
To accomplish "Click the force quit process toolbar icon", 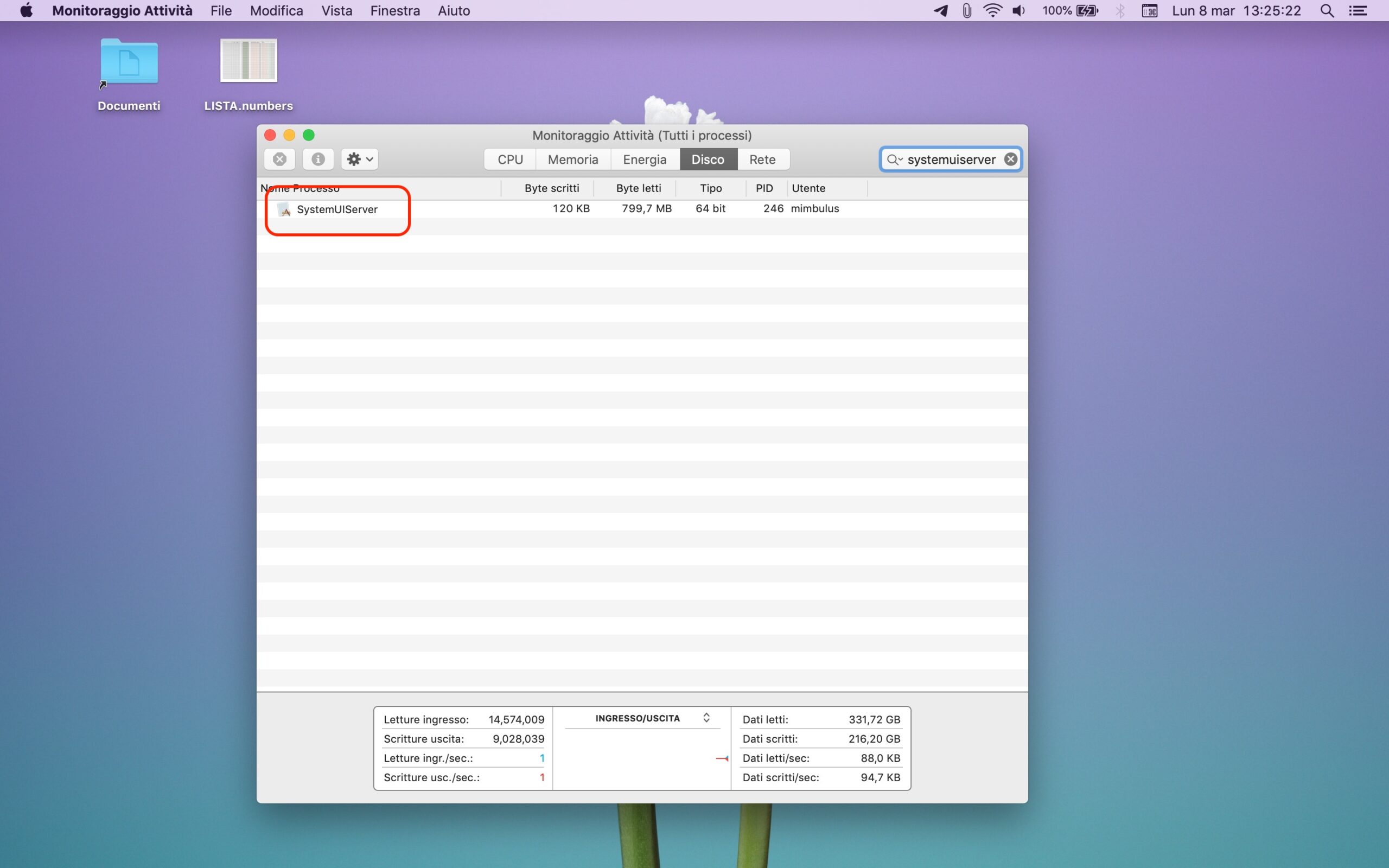I will [x=279, y=159].
